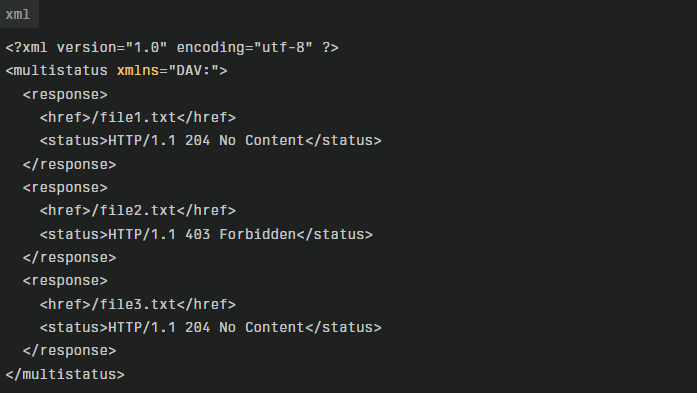Click the closing multistatus tag

(x=65, y=375)
